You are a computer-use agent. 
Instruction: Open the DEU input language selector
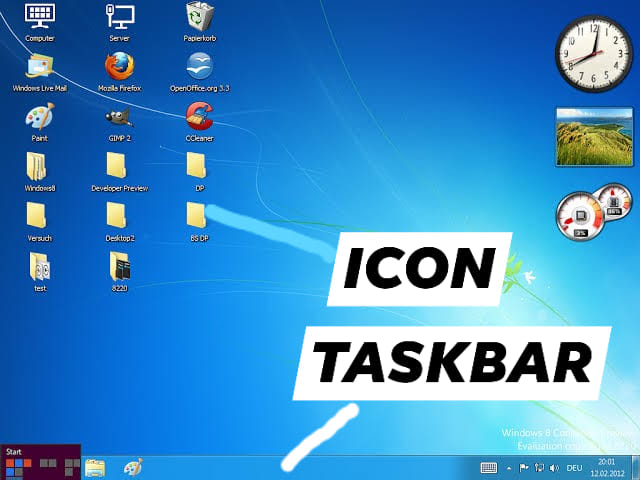tap(574, 468)
